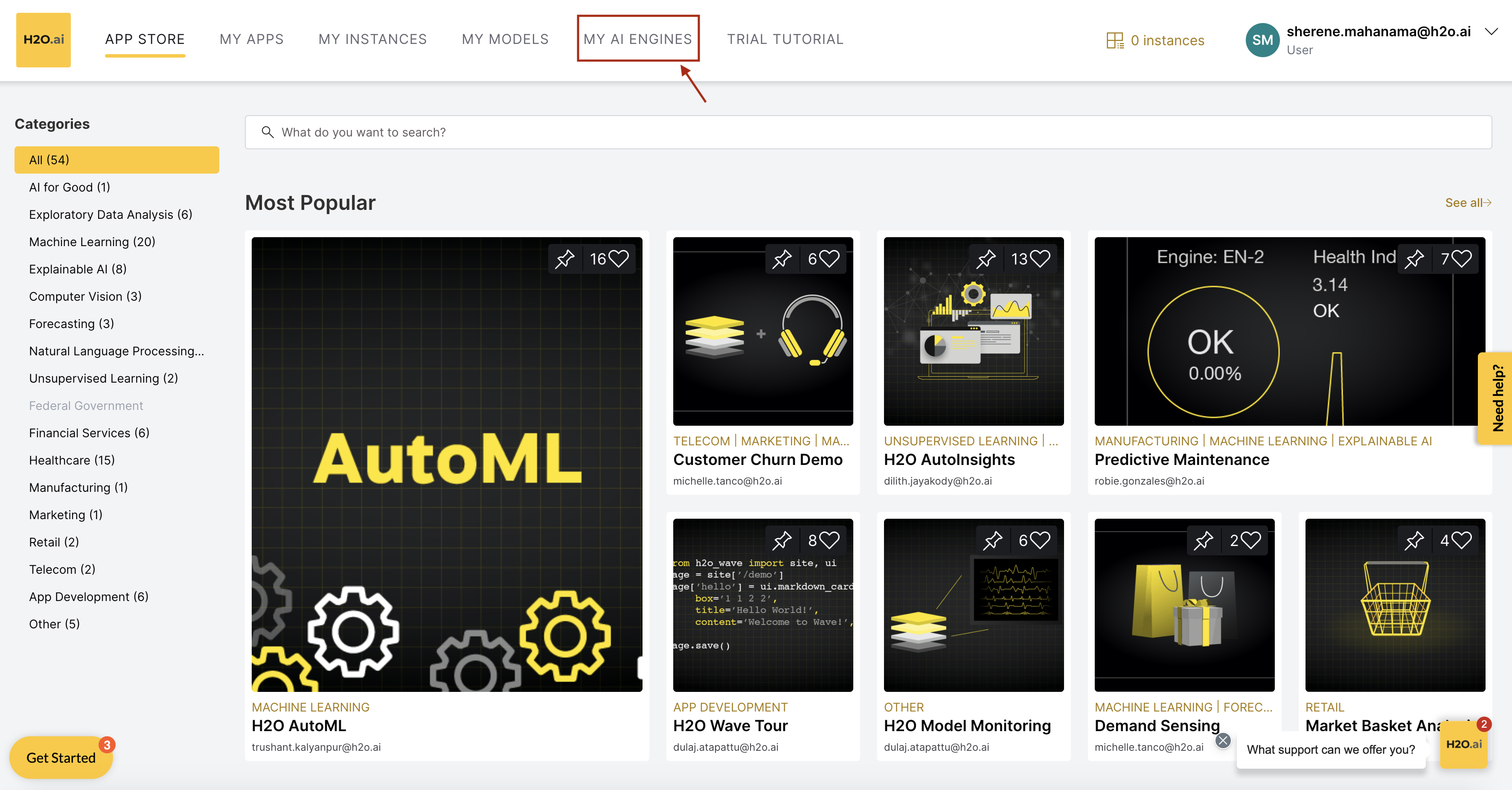
Task: Pin the Market Basket Analysis app
Action: click(x=1414, y=540)
